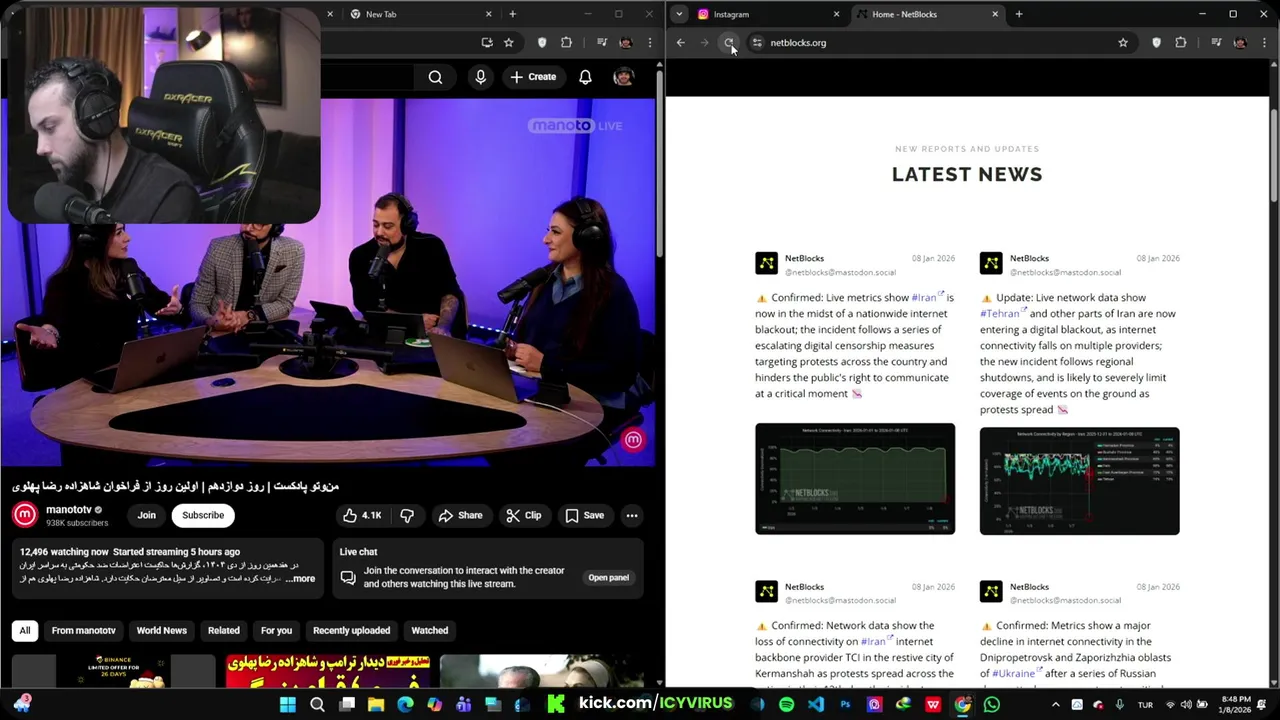Viewport: 1280px width, 720px height.
Task: Open Windows taskbar search
Action: 317,705
